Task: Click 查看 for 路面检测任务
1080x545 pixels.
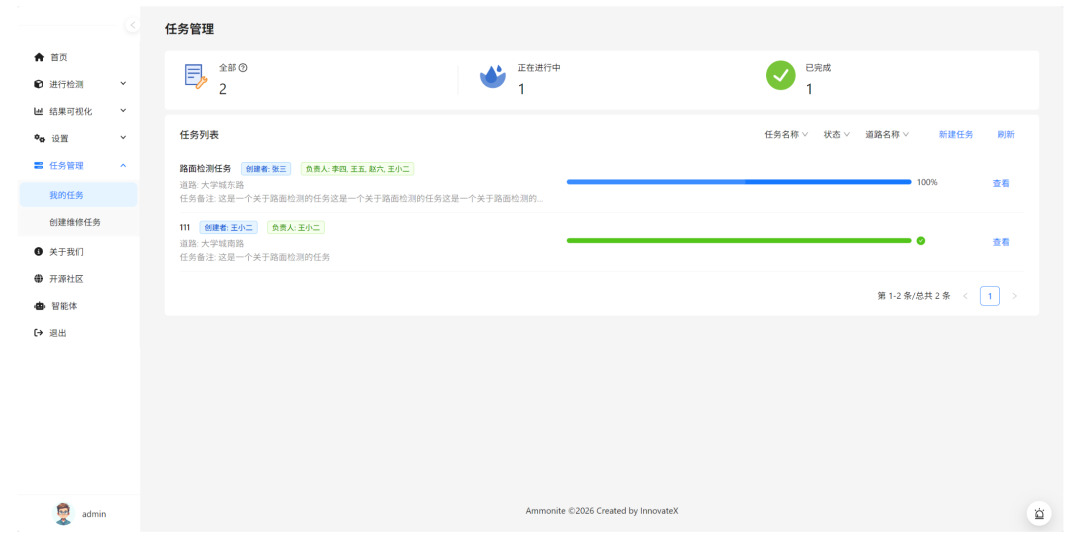Action: (x=1001, y=183)
